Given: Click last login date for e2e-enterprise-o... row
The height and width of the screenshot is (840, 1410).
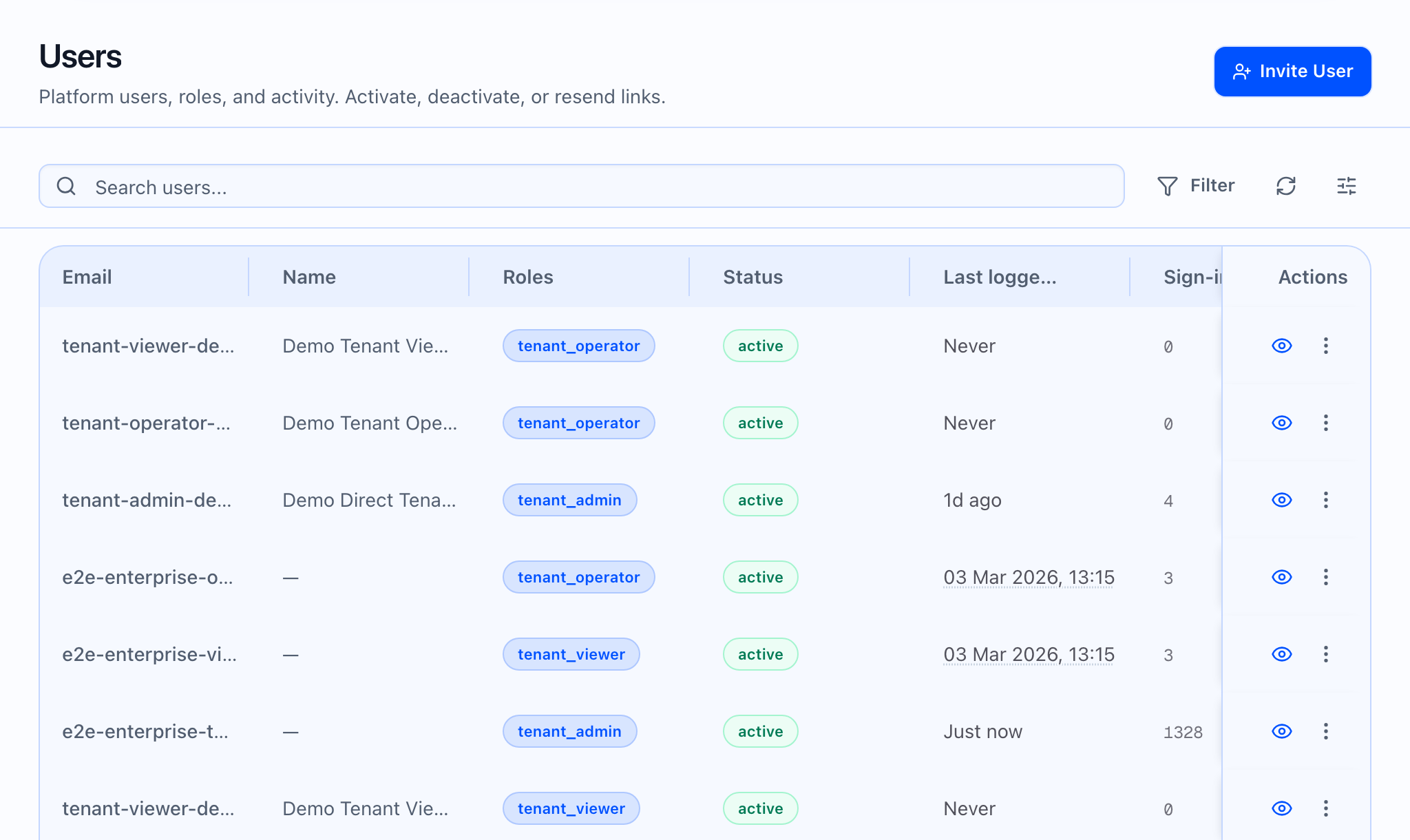Looking at the screenshot, I should pyautogui.click(x=1029, y=577).
